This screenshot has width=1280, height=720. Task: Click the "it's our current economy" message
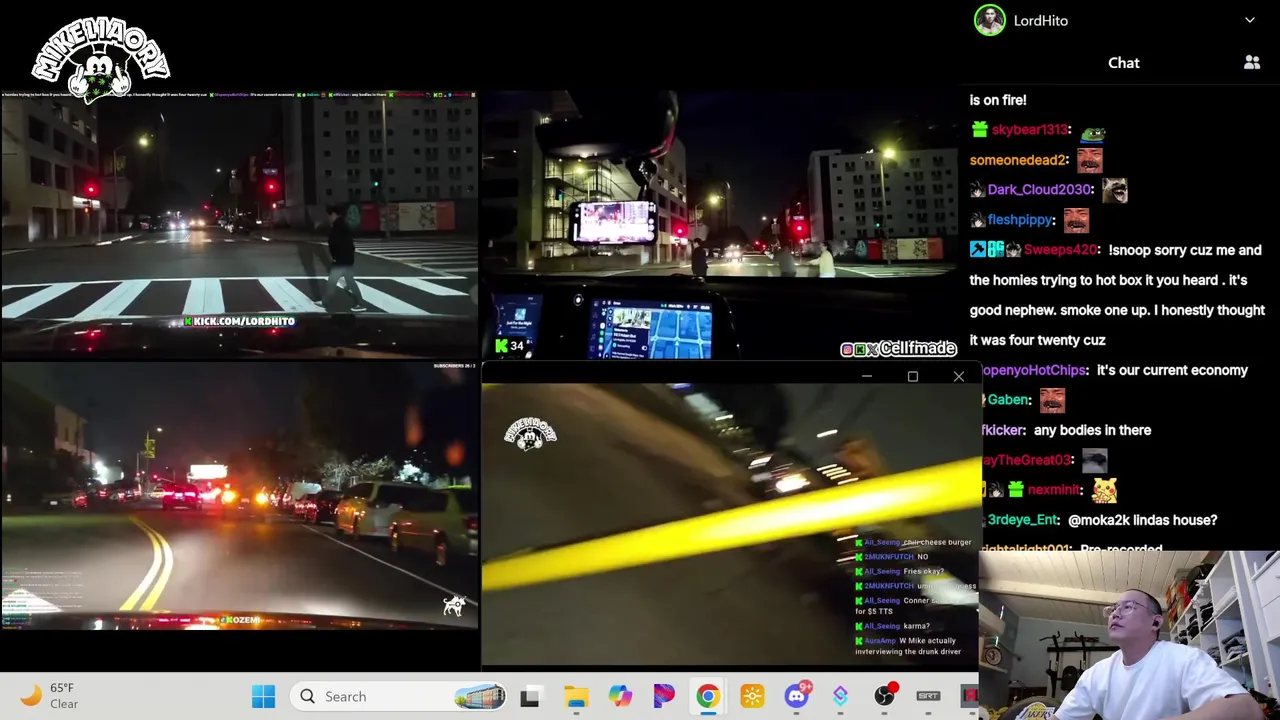pos(1172,370)
